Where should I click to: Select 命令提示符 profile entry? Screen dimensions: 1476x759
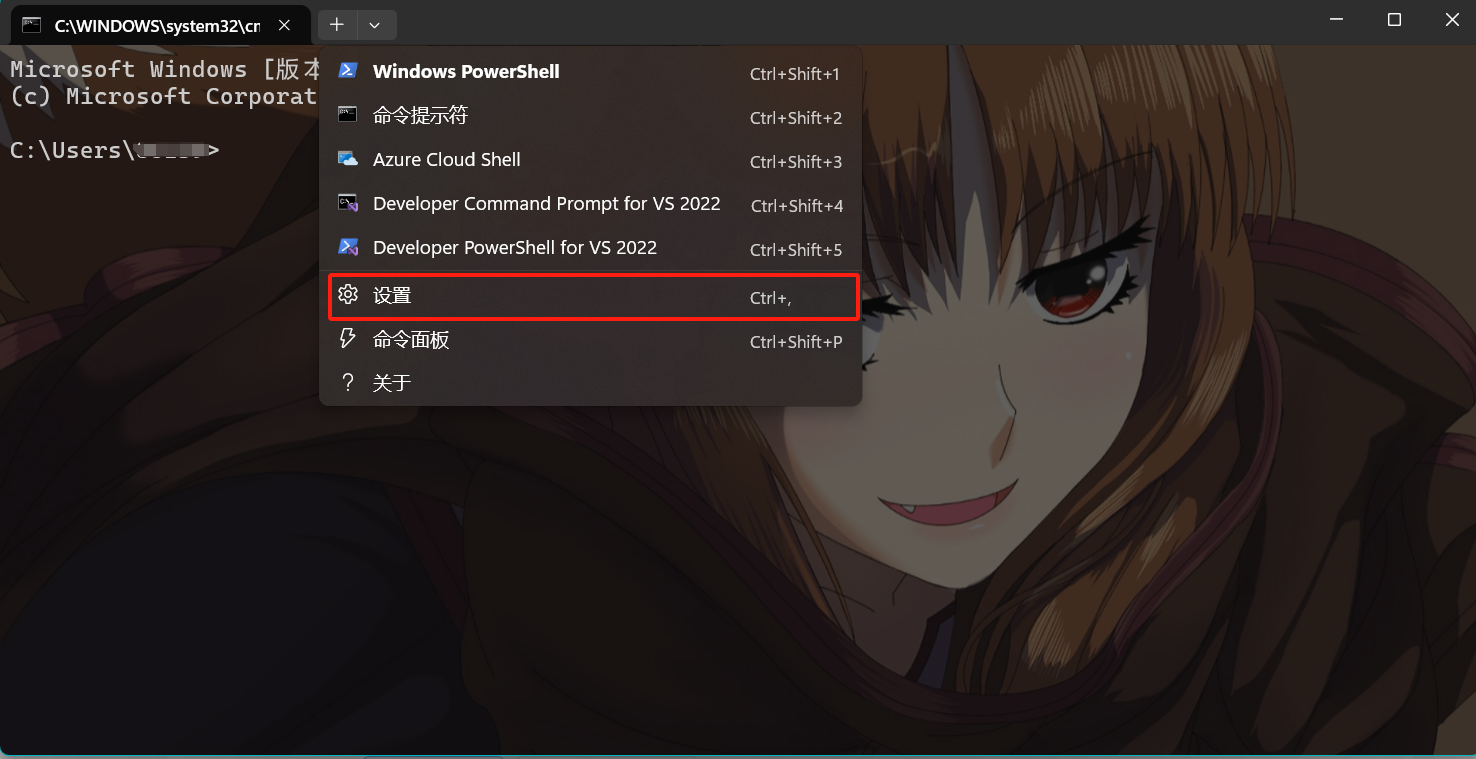point(590,116)
